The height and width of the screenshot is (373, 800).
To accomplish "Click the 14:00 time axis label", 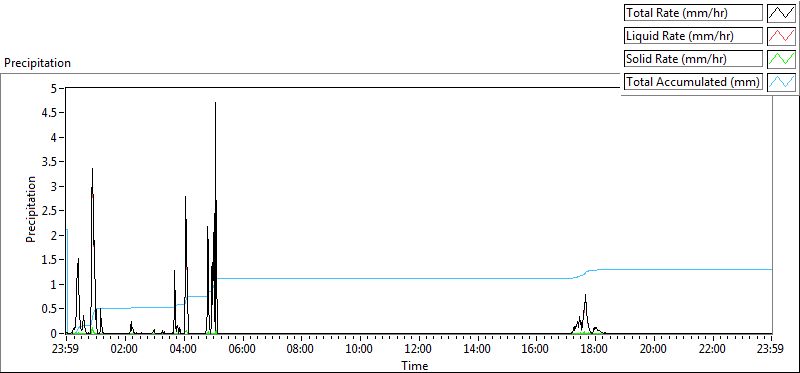I will (478, 350).
